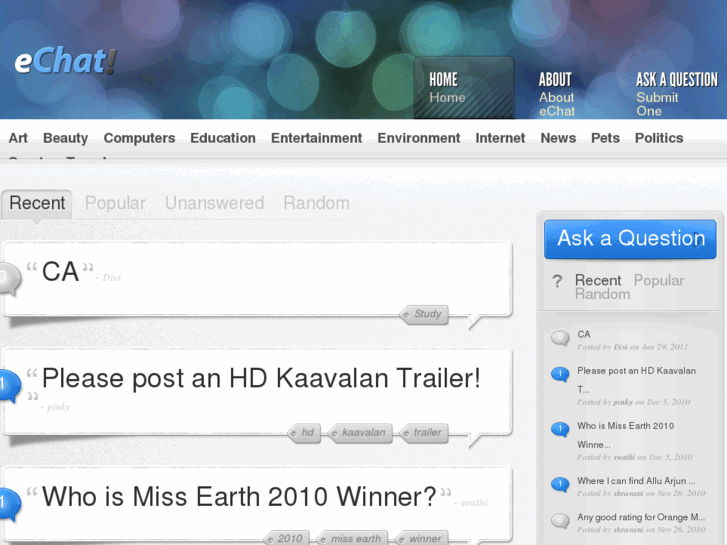727x545 pixels.
Task: Select Random in the sidebar widget
Action: click(602, 294)
